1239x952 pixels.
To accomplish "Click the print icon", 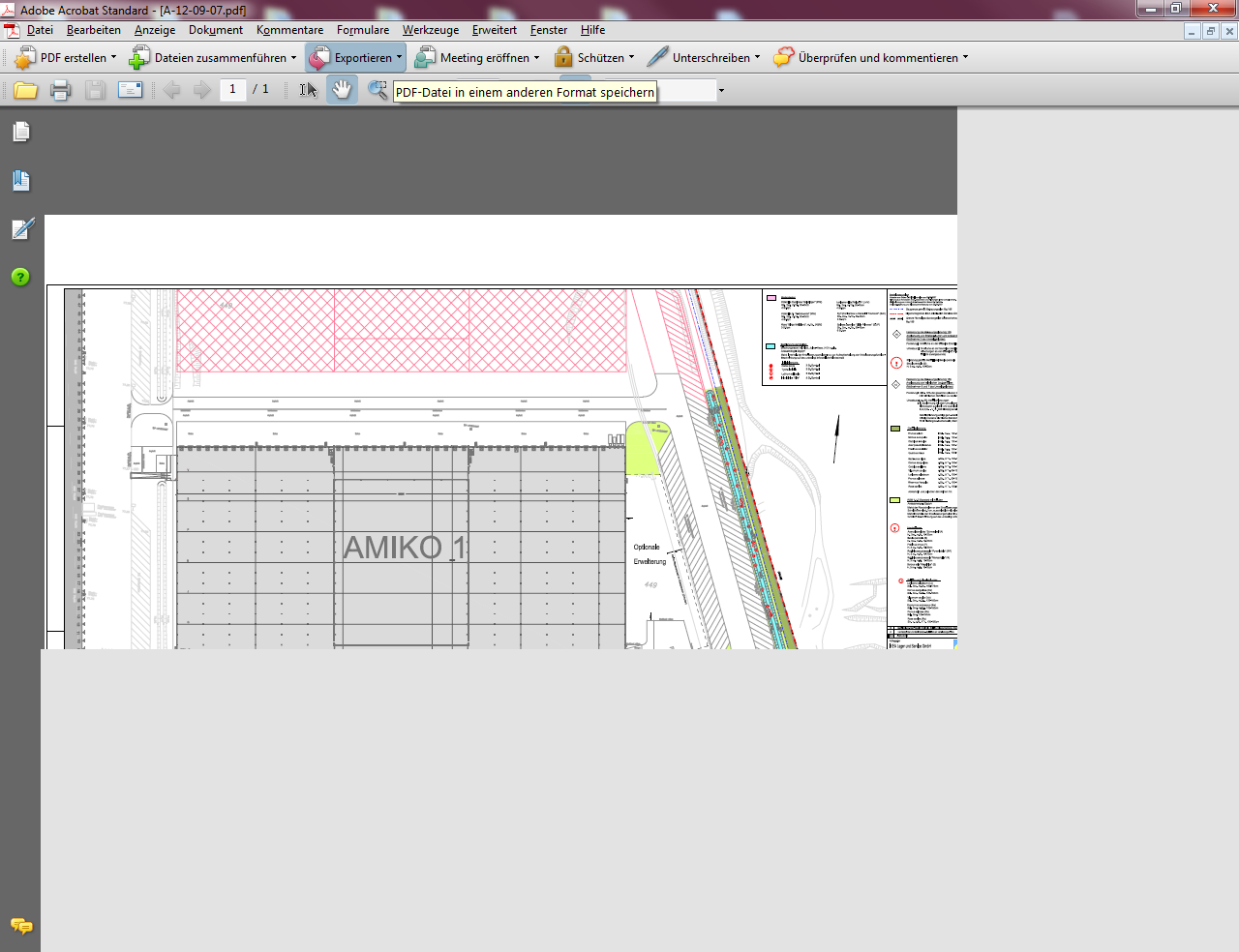I will [x=60, y=90].
